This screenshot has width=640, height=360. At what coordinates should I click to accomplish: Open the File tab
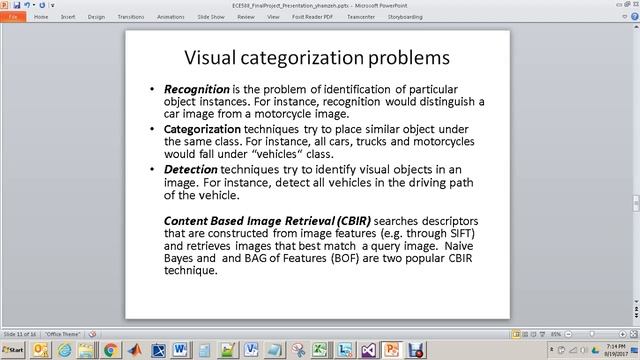[x=13, y=17]
